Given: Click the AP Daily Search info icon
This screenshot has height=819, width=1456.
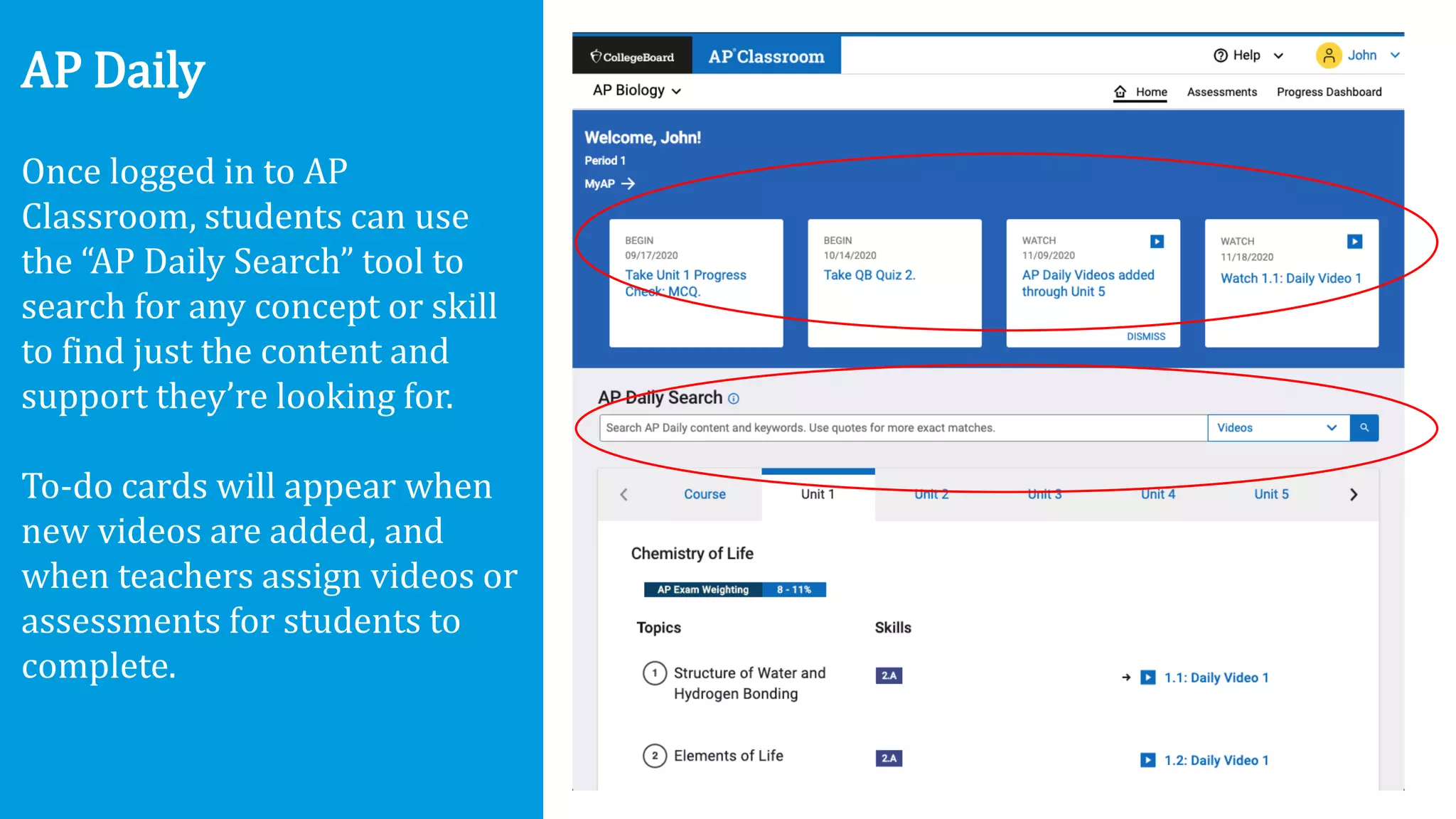Looking at the screenshot, I should [x=734, y=399].
